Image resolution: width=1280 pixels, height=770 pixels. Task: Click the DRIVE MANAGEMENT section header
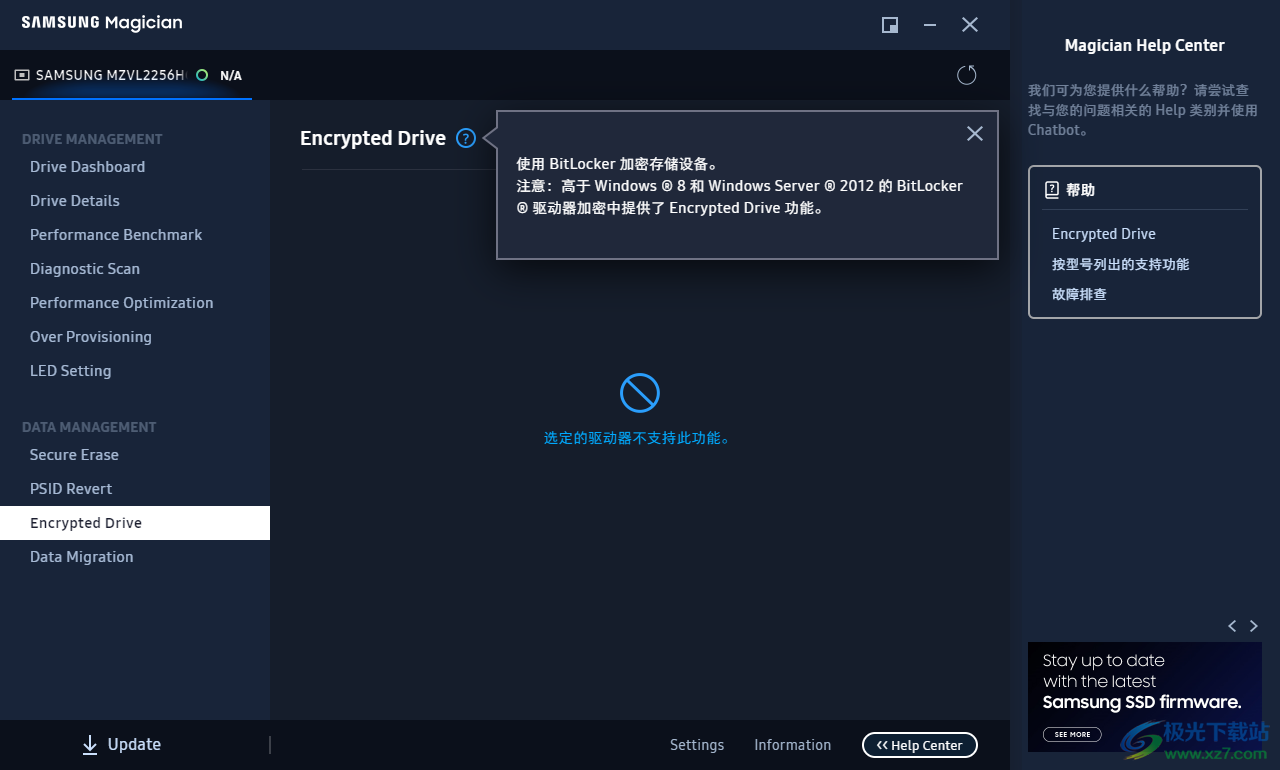coord(92,139)
